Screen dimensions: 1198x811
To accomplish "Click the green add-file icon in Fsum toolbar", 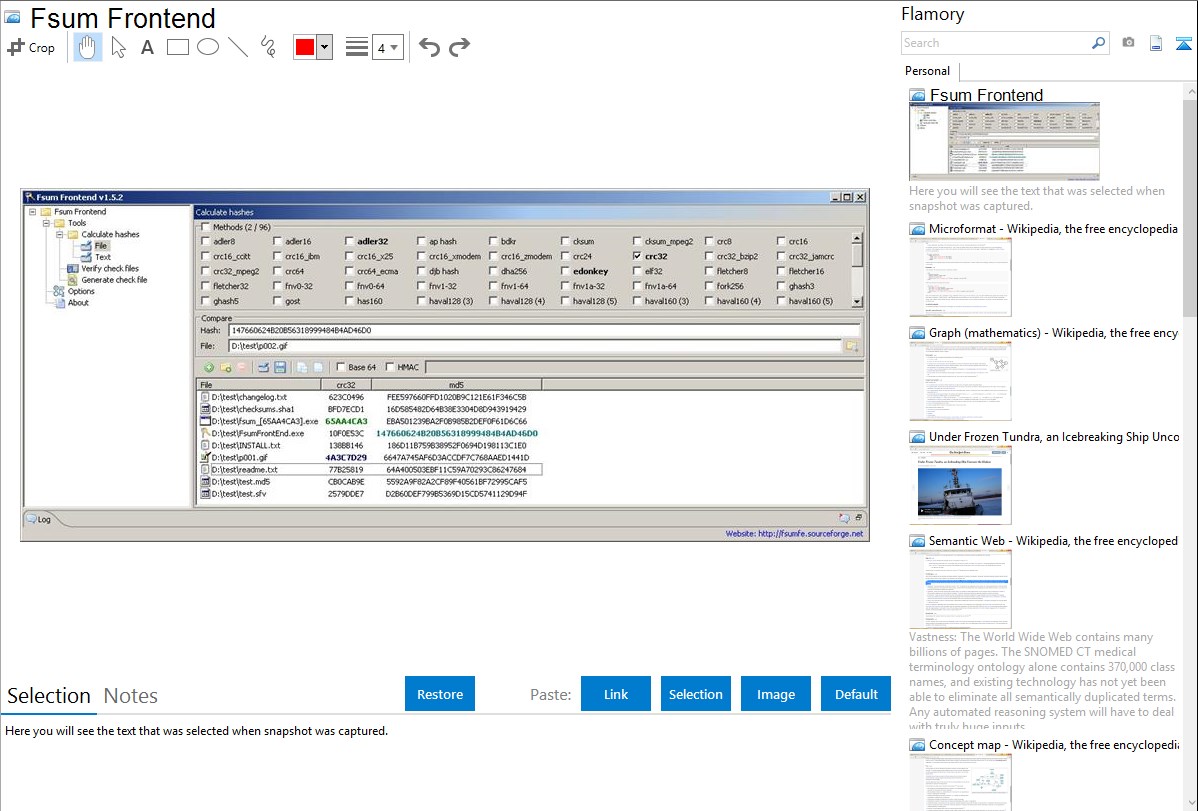I will click(x=209, y=368).
